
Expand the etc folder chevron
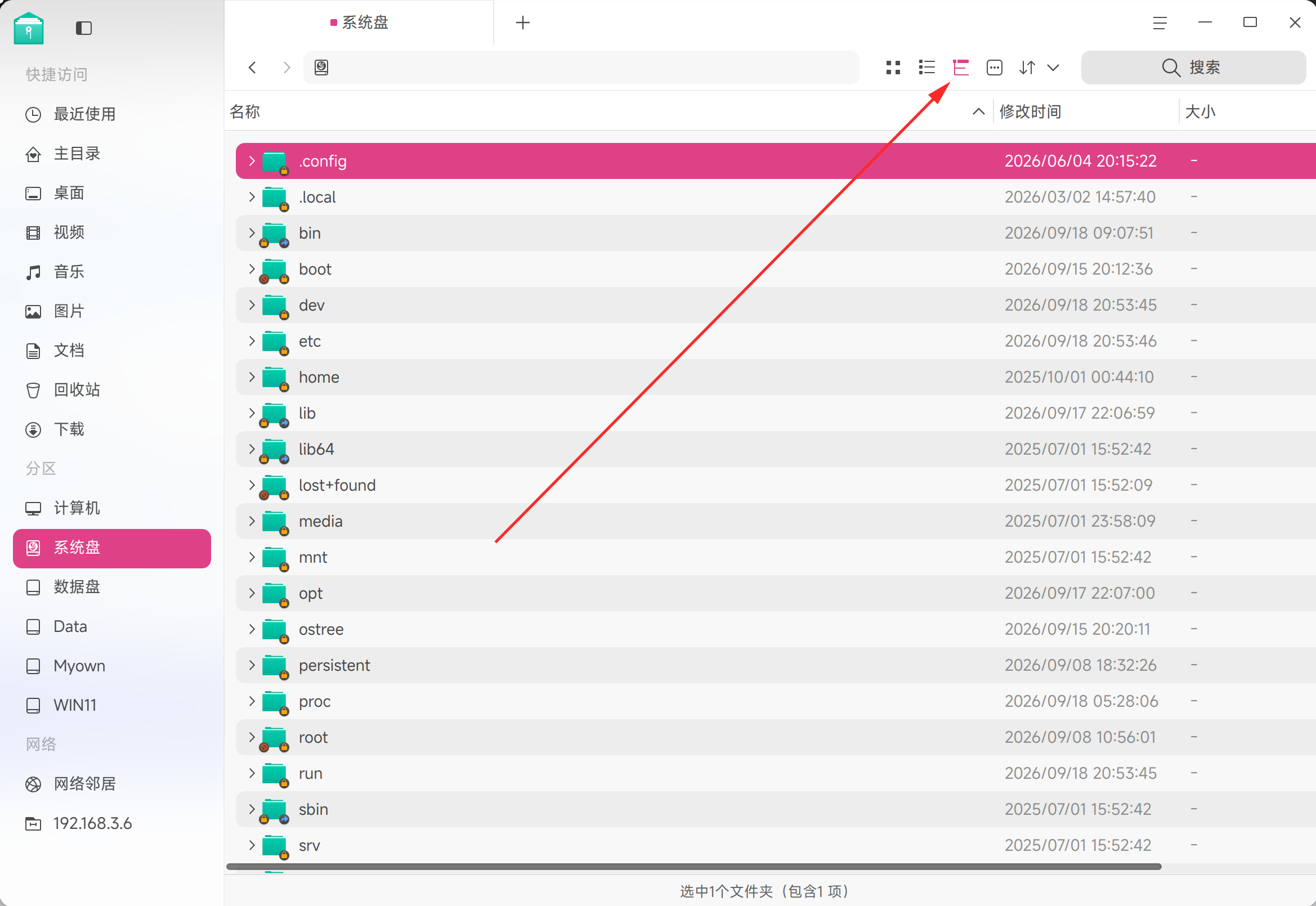[x=252, y=340]
